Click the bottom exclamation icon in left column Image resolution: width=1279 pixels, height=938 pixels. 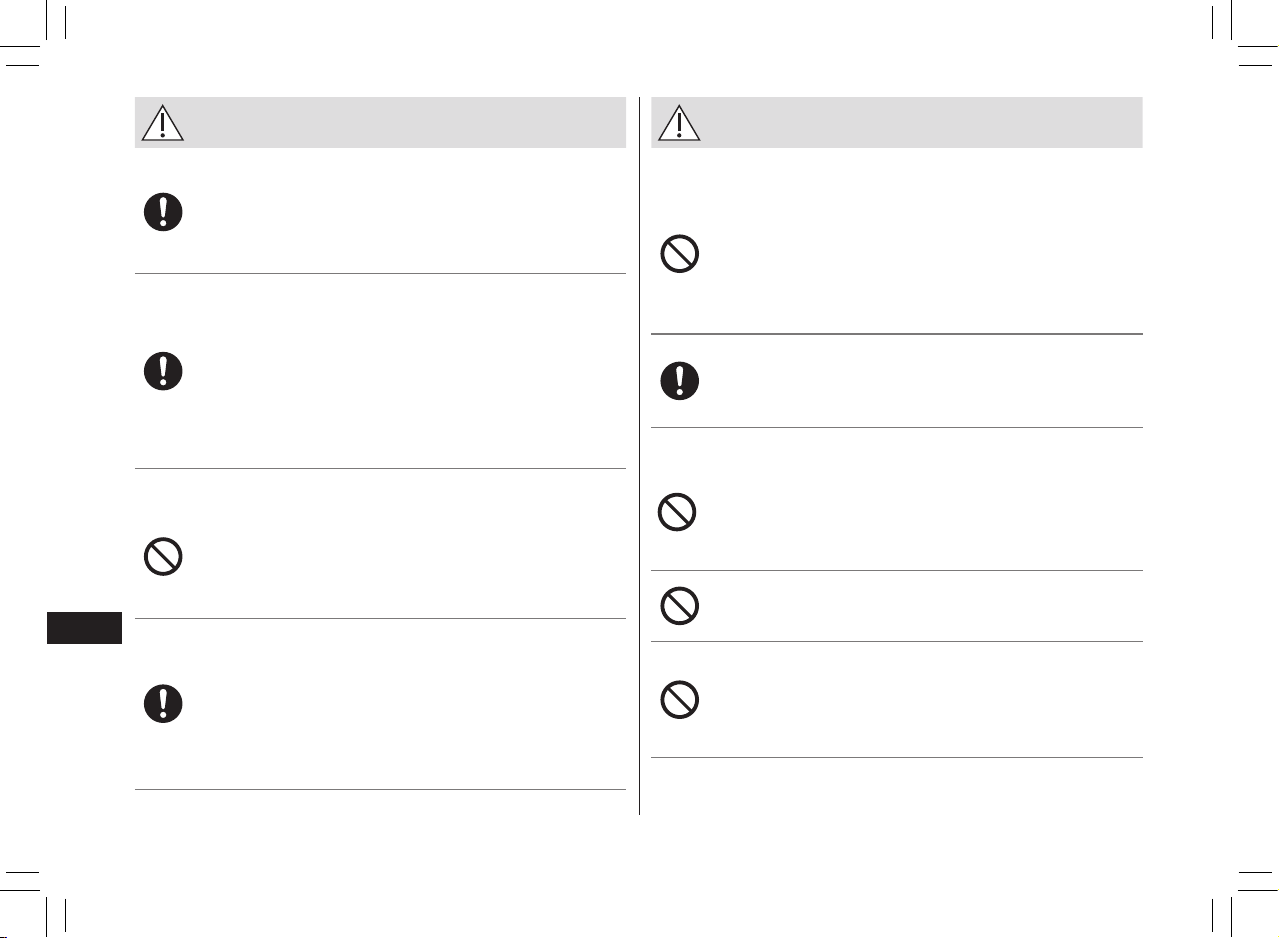coord(163,703)
